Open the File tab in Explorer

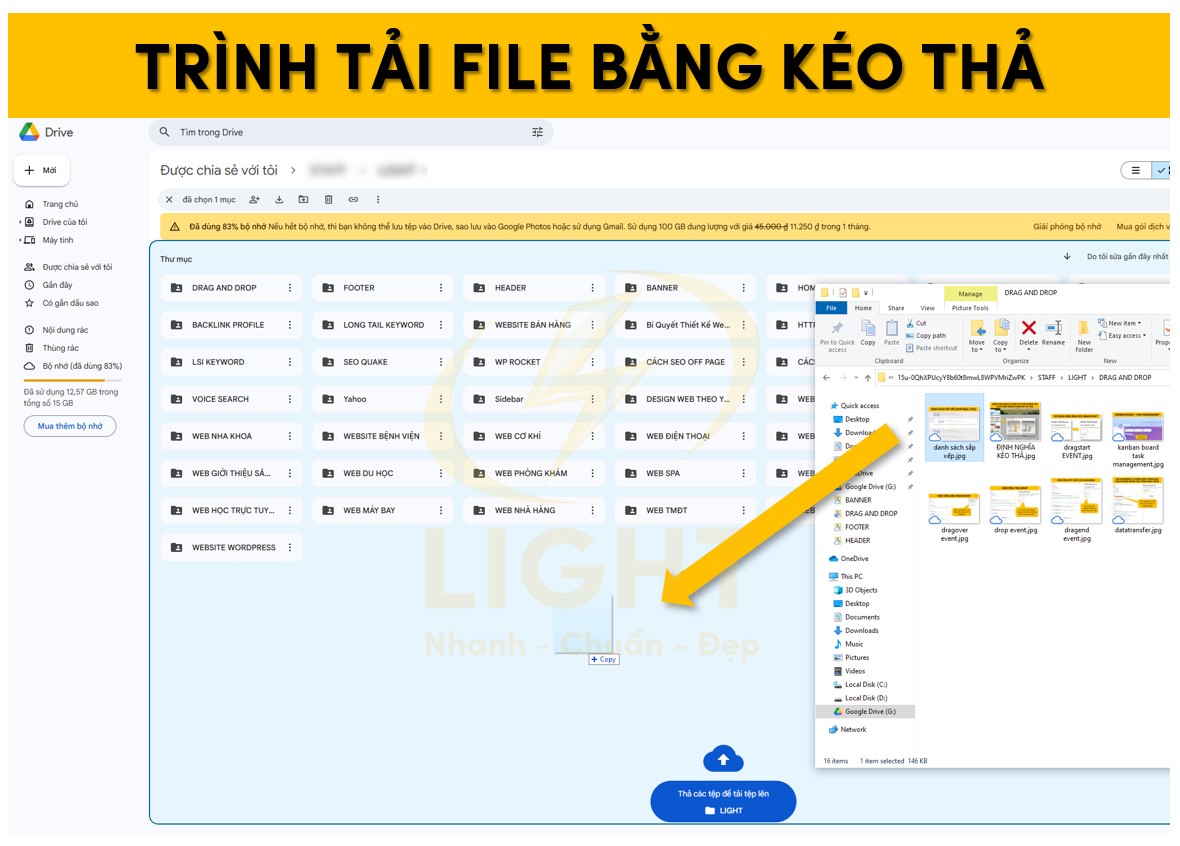832,308
